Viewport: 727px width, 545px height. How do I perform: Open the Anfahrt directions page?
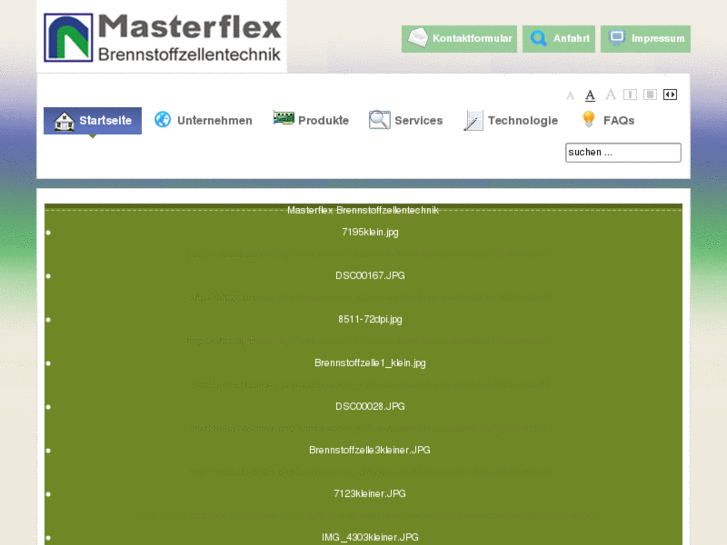(559, 39)
